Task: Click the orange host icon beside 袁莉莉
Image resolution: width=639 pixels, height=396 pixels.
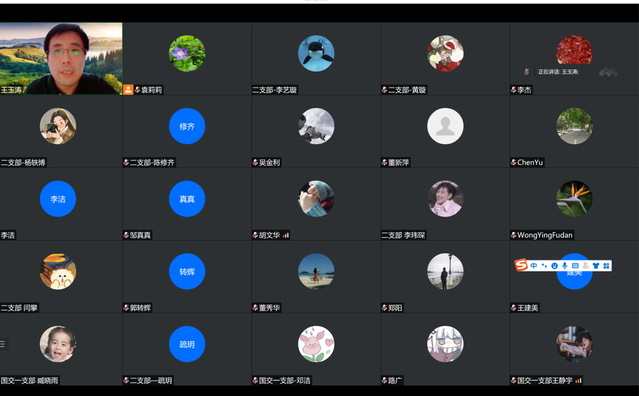Action: (x=128, y=90)
